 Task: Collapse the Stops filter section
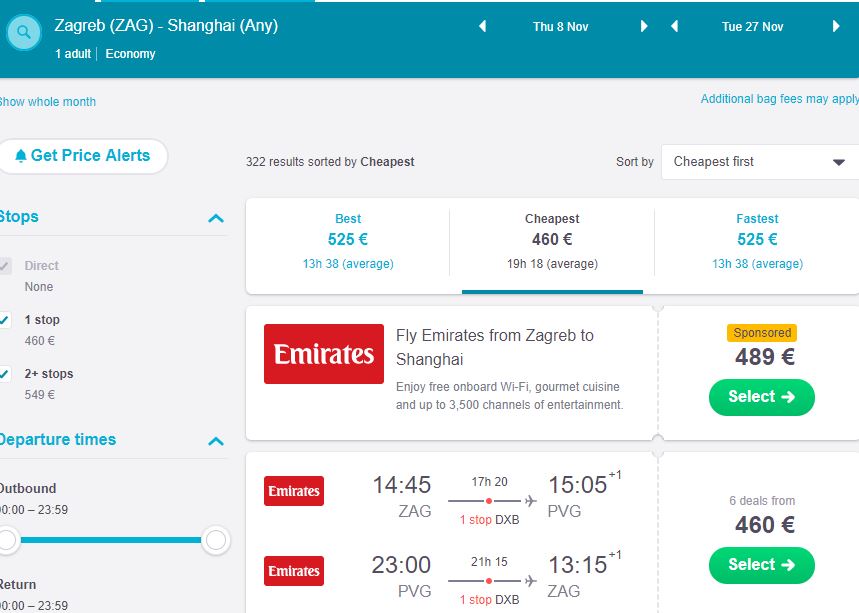(215, 218)
